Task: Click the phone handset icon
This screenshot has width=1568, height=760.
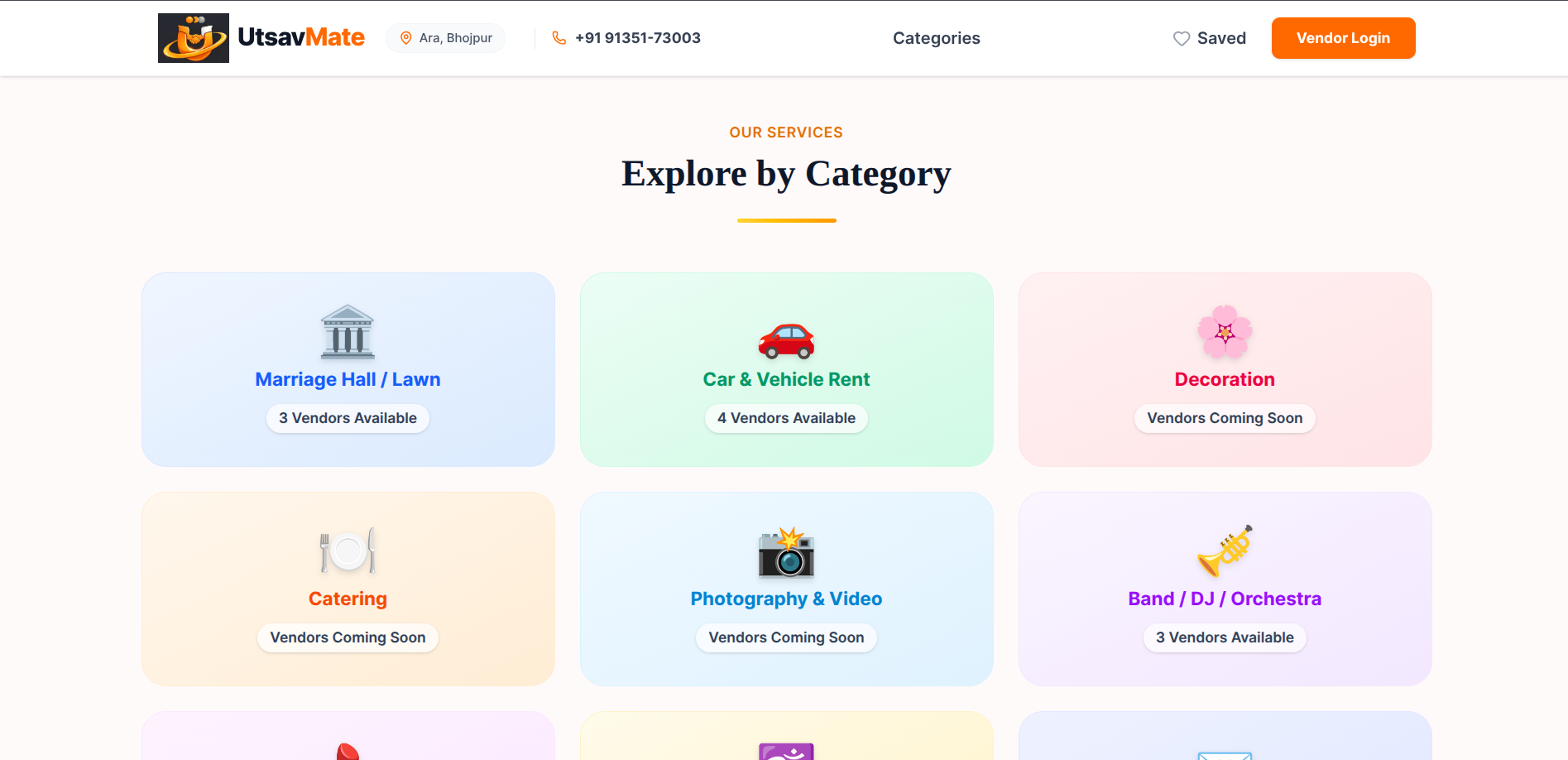Action: point(559,38)
